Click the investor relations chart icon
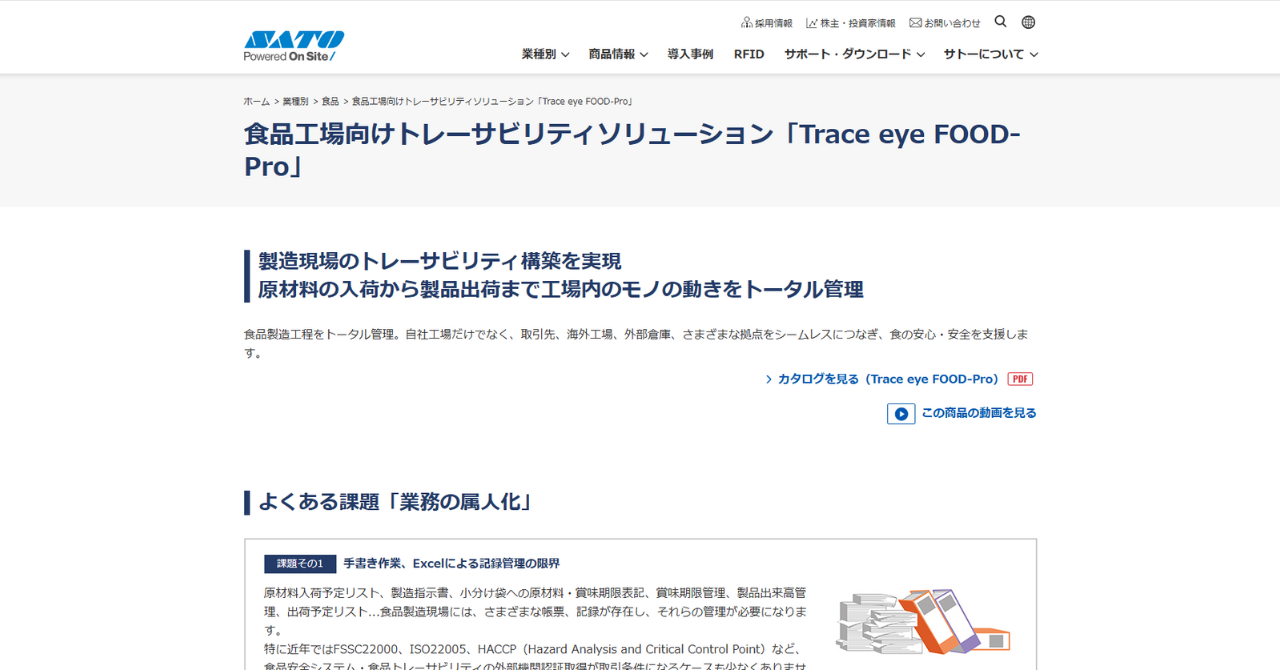This screenshot has height=670, width=1280. coord(812,22)
